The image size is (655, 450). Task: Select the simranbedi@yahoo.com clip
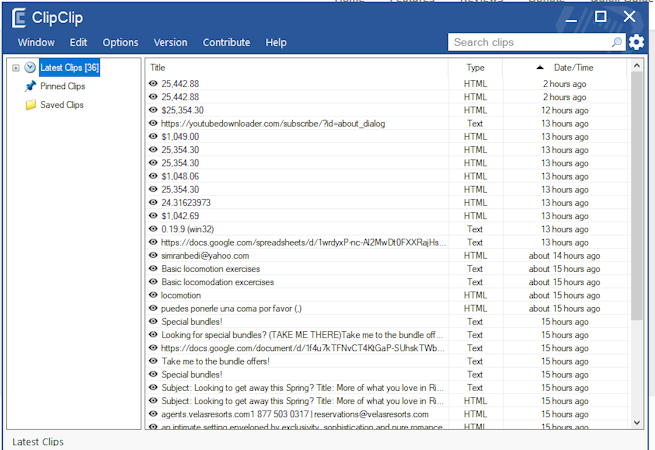(205, 256)
